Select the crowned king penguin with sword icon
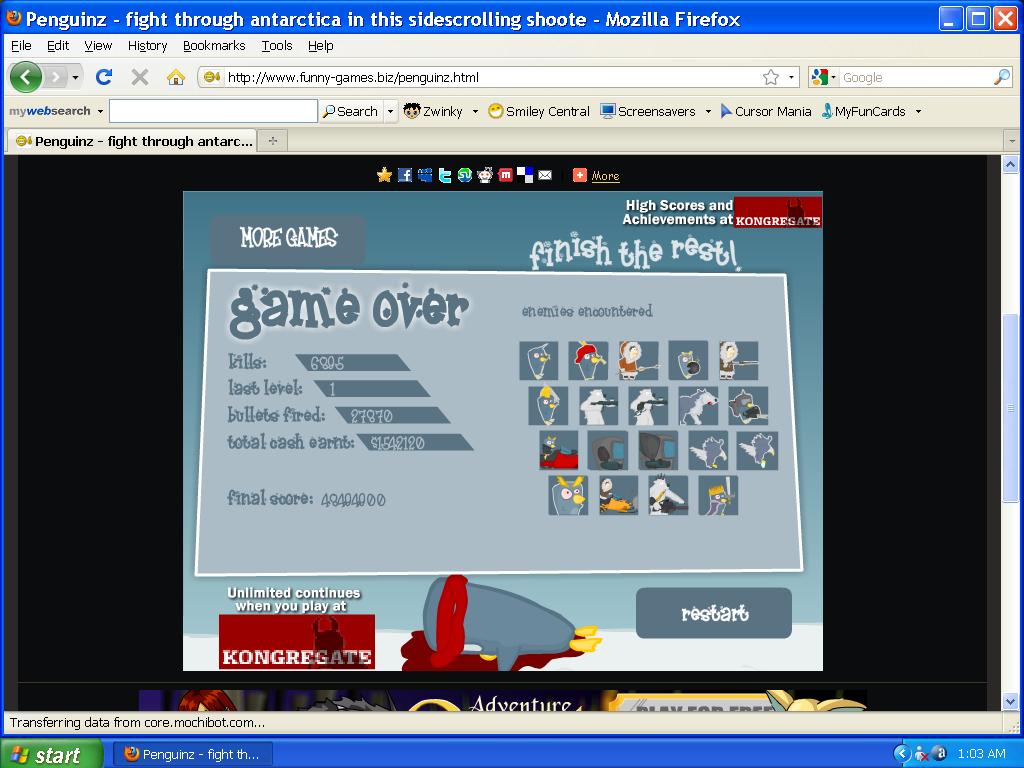The height and width of the screenshot is (768, 1024). (718, 496)
